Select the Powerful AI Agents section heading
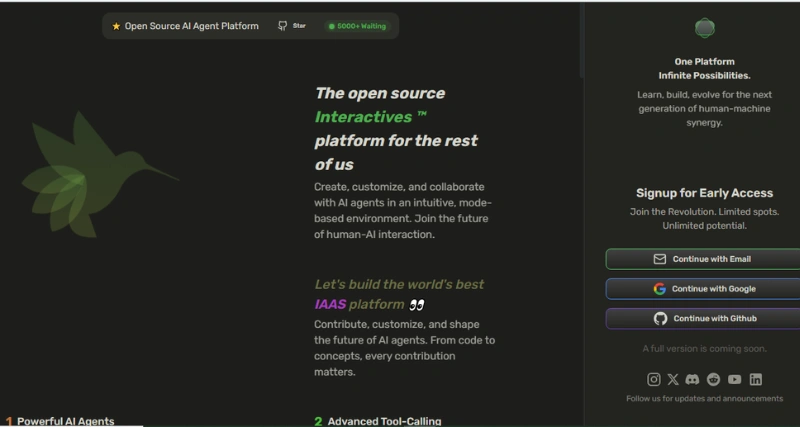Image resolution: width=800 pixels, height=427 pixels. pos(65,421)
